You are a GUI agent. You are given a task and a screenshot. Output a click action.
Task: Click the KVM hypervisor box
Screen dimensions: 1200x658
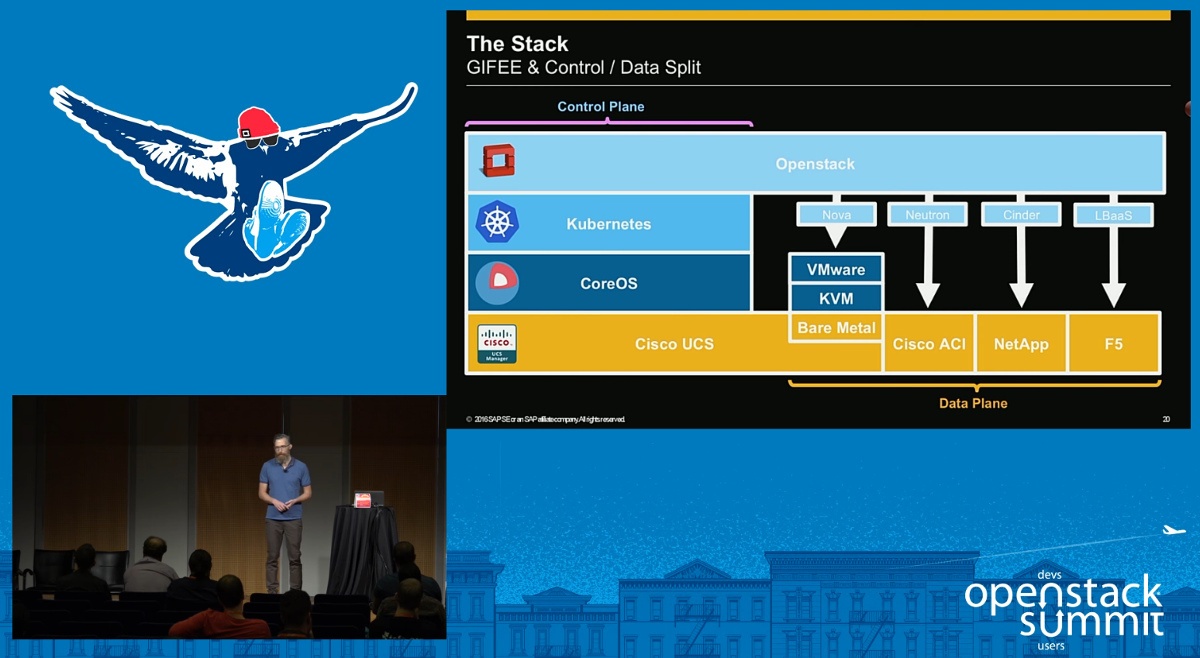[836, 298]
